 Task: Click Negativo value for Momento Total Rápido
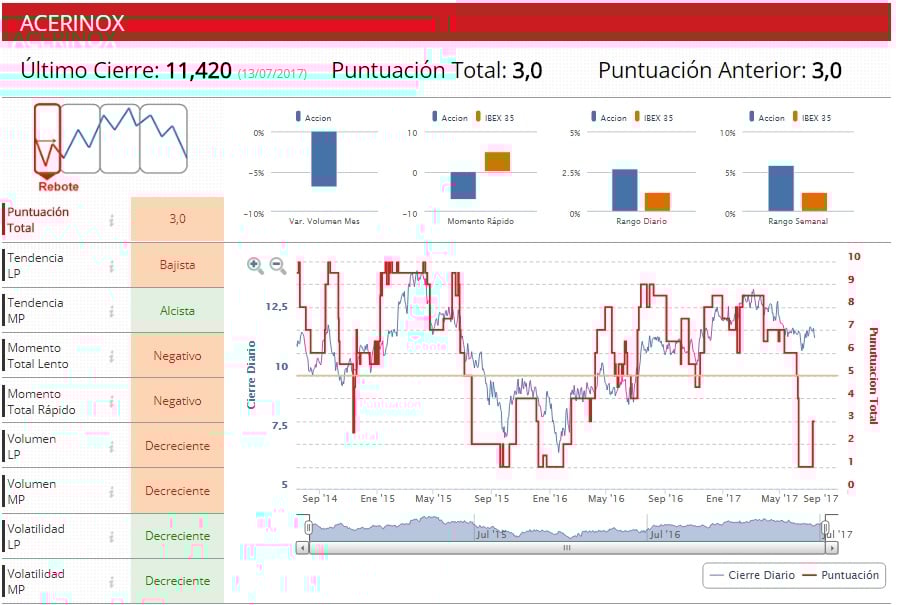pyautogui.click(x=177, y=401)
